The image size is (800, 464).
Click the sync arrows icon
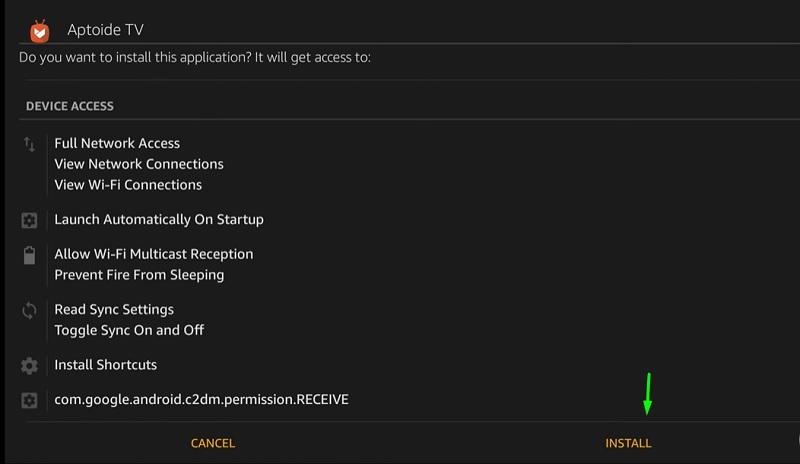[29, 310]
